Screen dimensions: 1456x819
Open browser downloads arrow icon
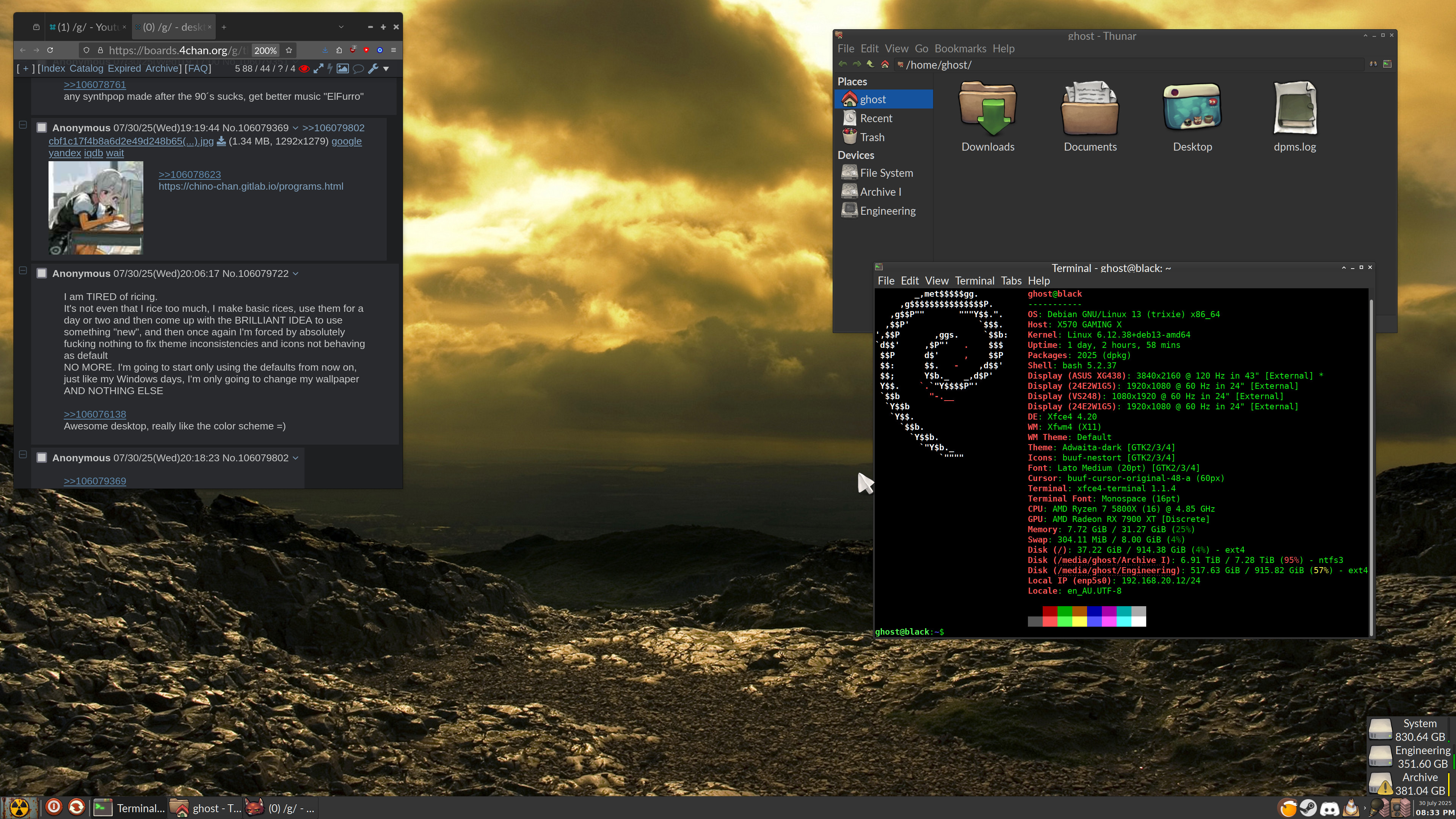(x=325, y=50)
